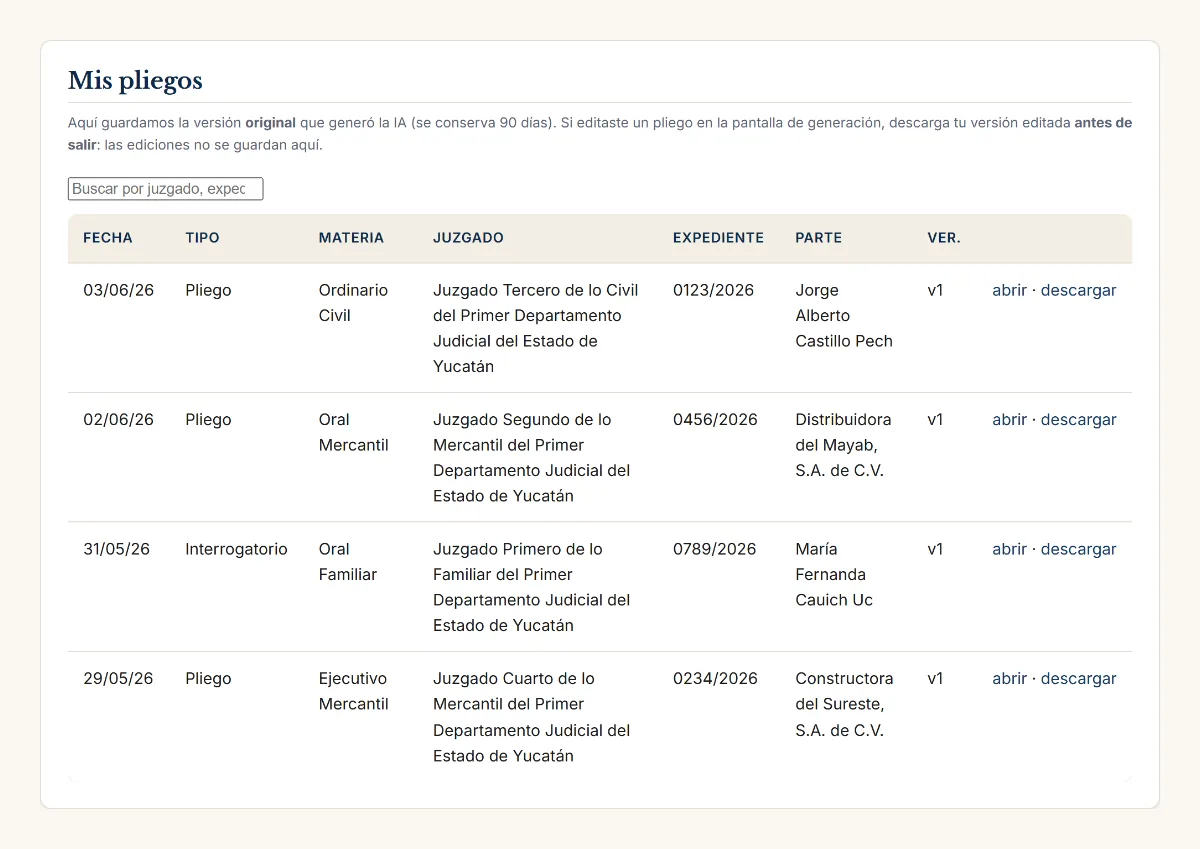
Task: Click party 'Distribuidora del Mayab, S.A. de C.V.'
Action: tap(843, 445)
